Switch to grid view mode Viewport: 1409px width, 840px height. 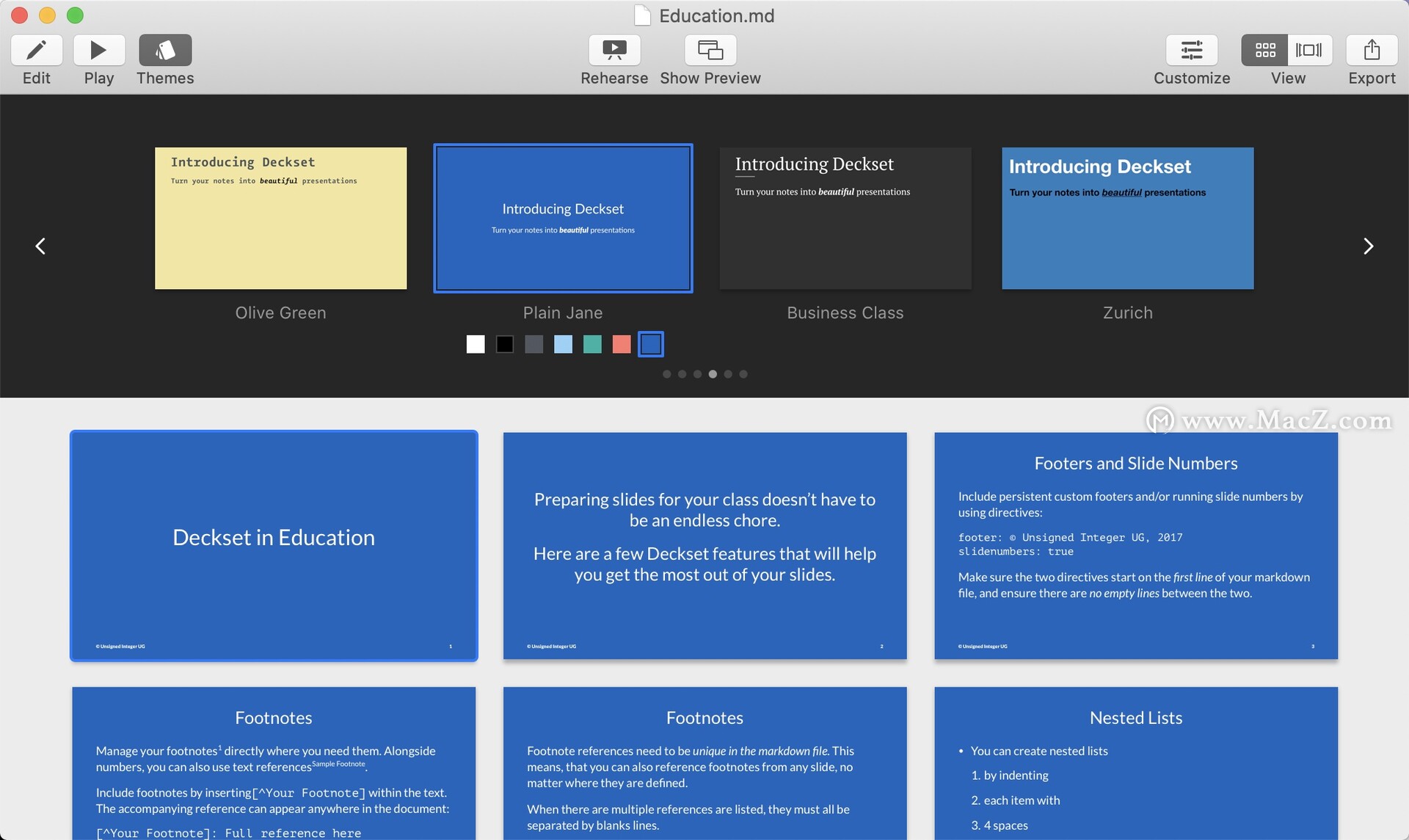pyautogui.click(x=1264, y=50)
